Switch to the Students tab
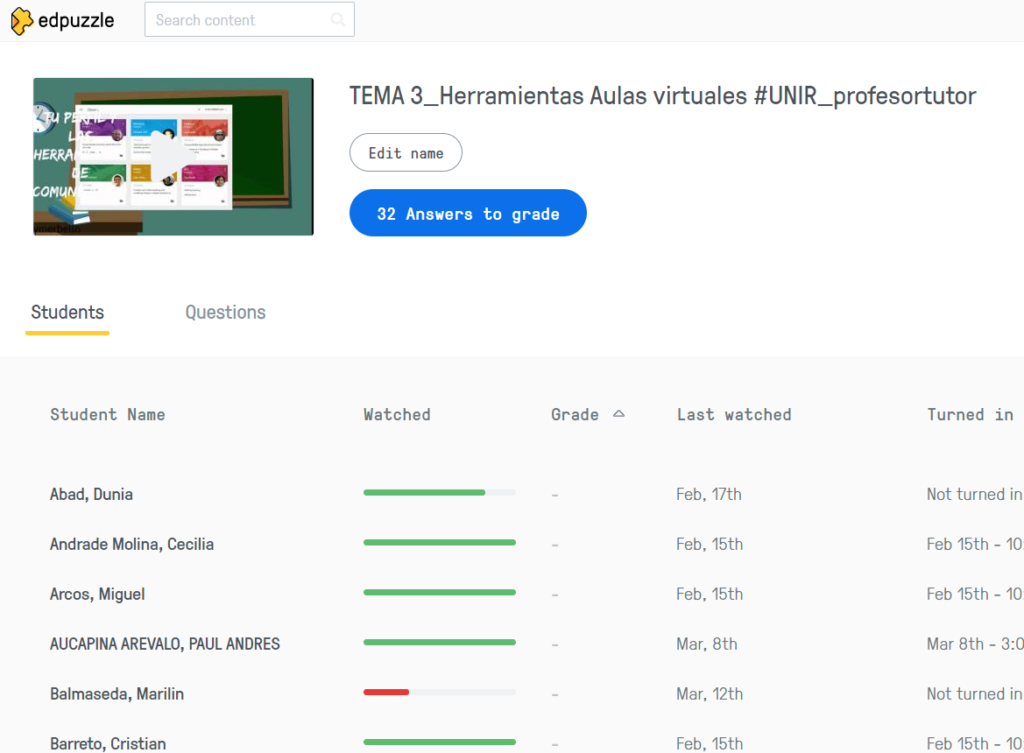The height and width of the screenshot is (753, 1024). [67, 312]
